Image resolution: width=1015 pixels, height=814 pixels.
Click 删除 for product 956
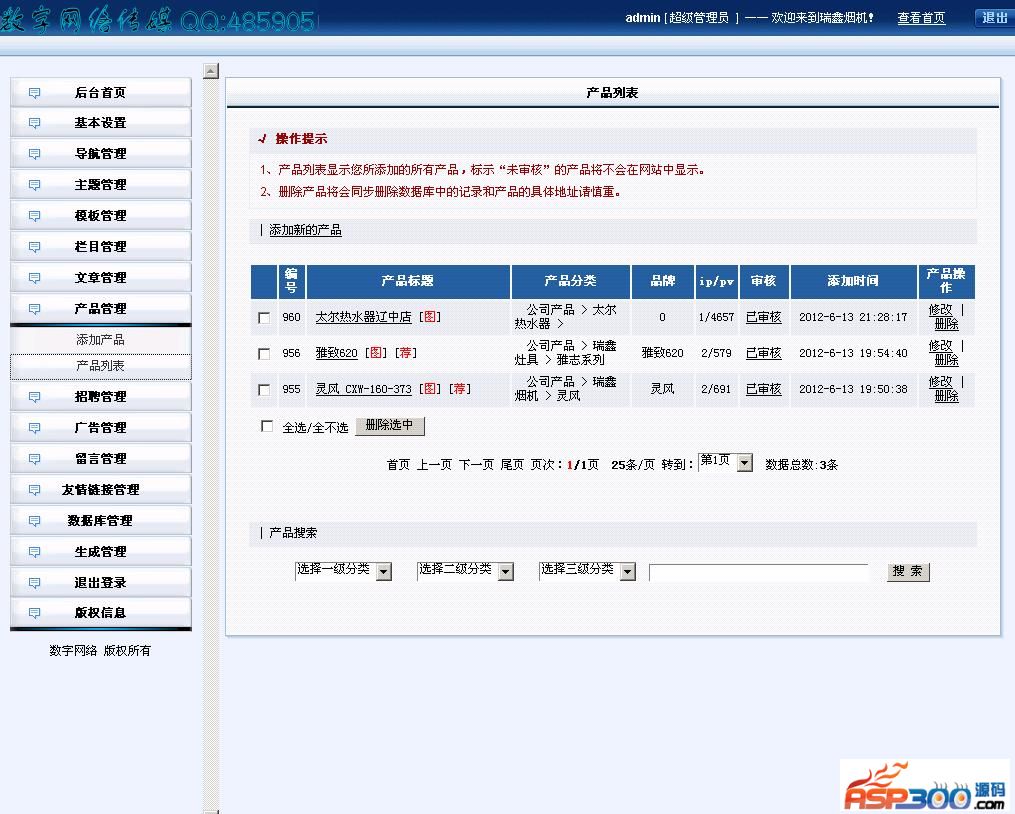click(946, 361)
